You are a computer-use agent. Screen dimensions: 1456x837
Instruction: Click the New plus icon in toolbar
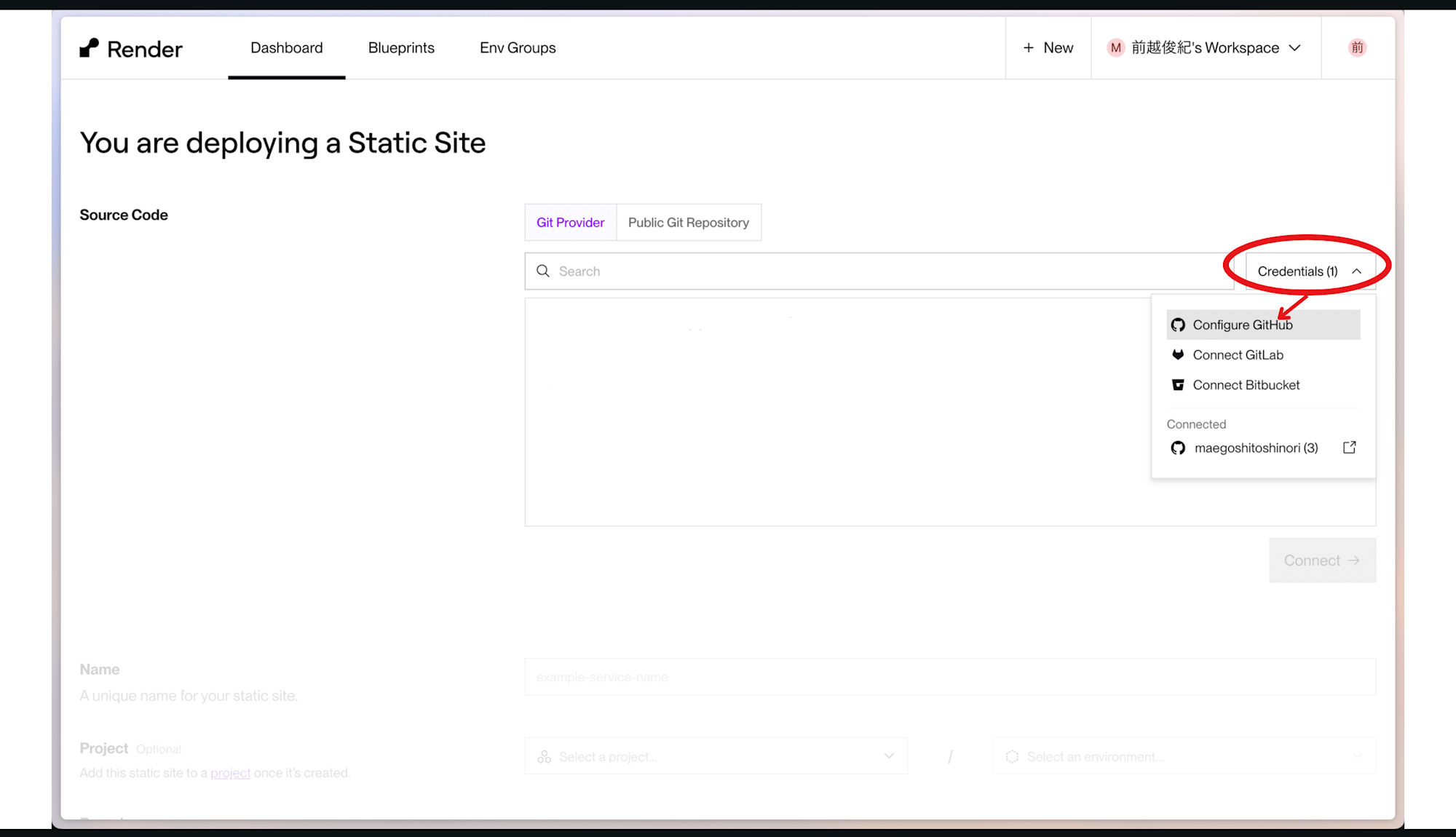point(1028,47)
